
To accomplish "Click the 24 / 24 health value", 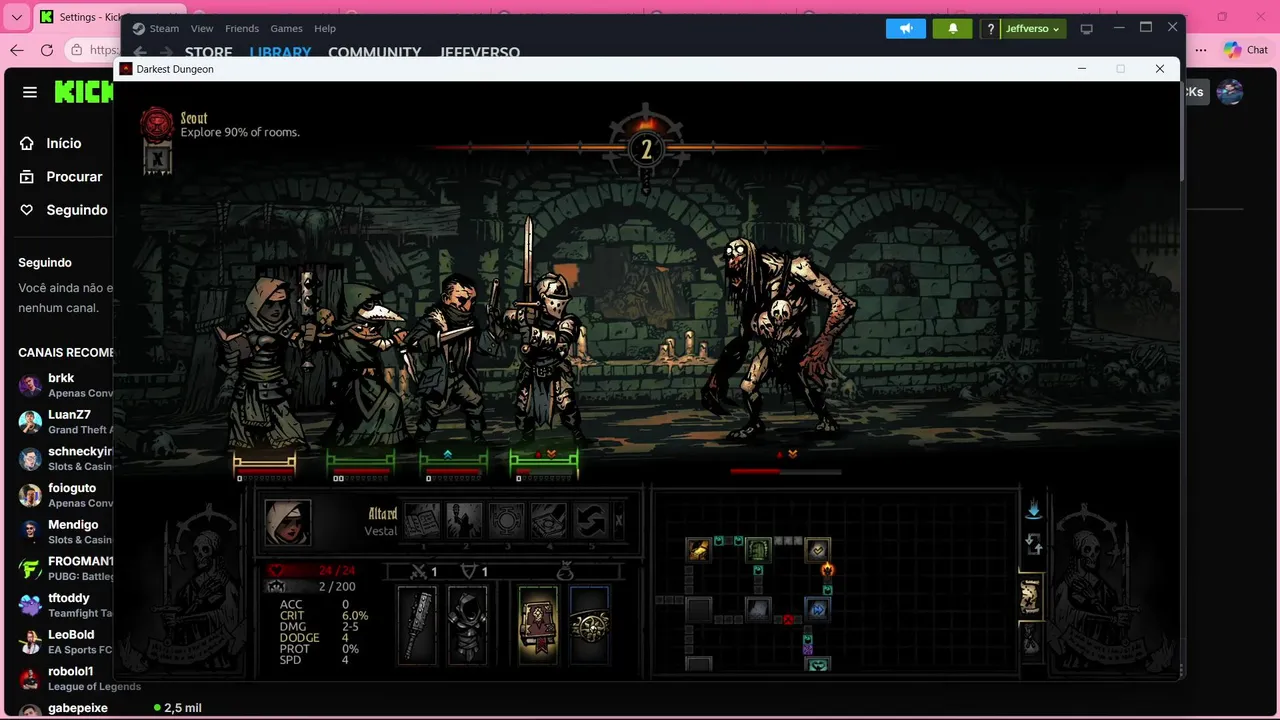I will coord(336,571).
